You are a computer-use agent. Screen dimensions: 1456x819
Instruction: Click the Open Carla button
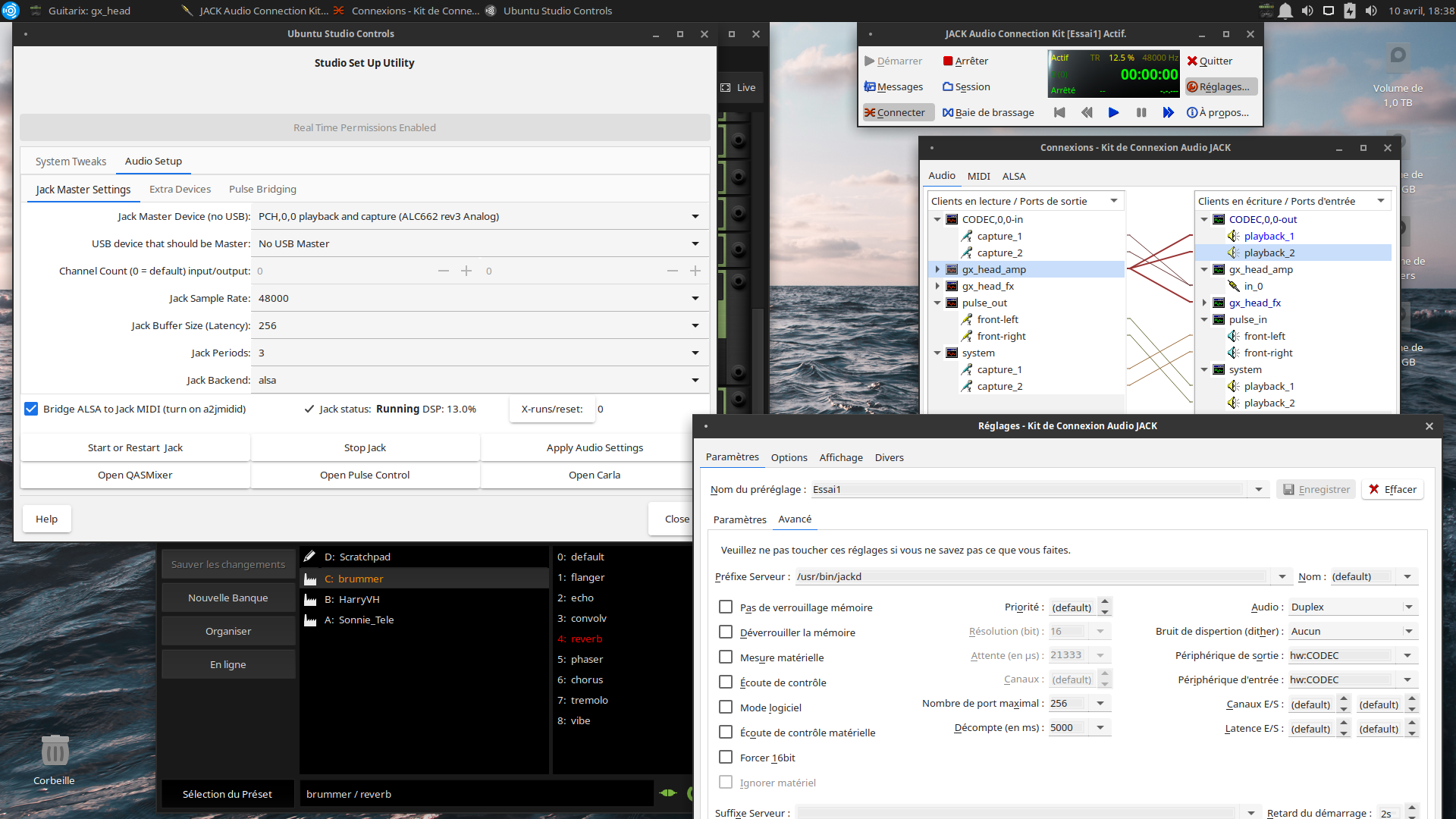click(x=594, y=475)
